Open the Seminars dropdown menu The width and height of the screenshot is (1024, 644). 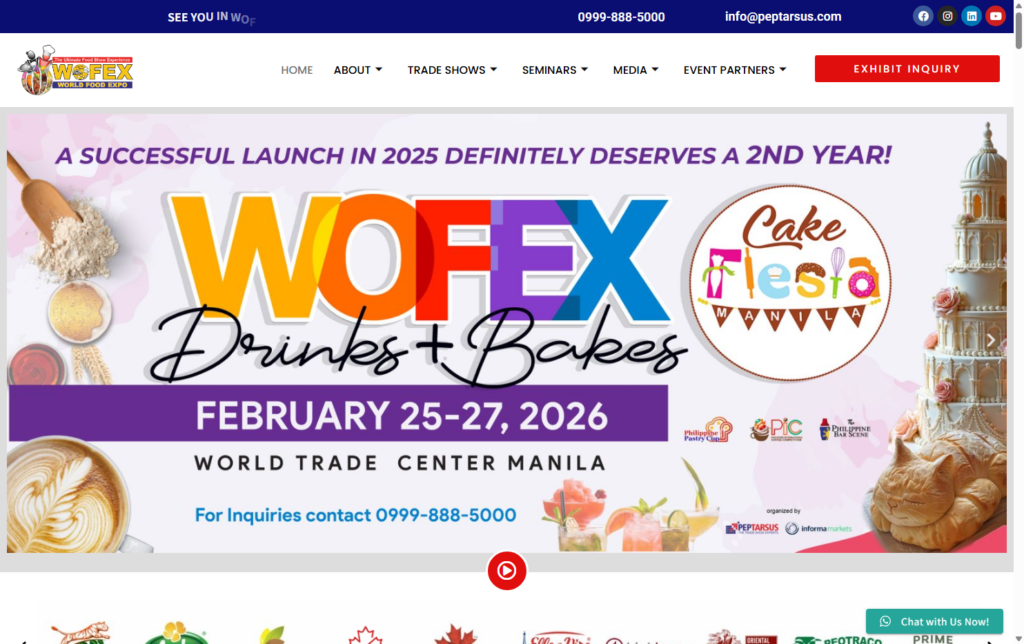555,70
